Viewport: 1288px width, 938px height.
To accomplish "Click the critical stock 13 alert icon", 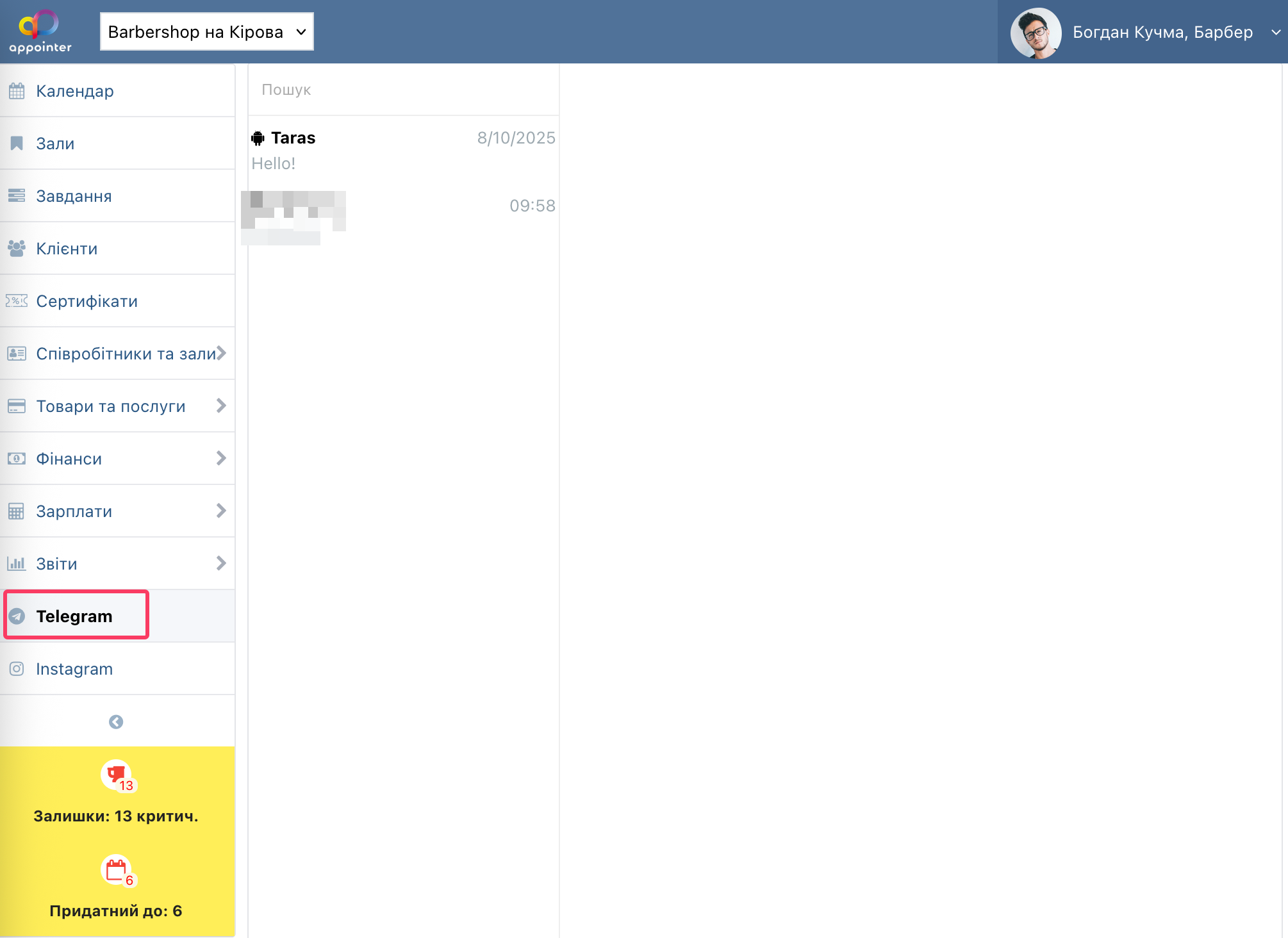I will (117, 775).
